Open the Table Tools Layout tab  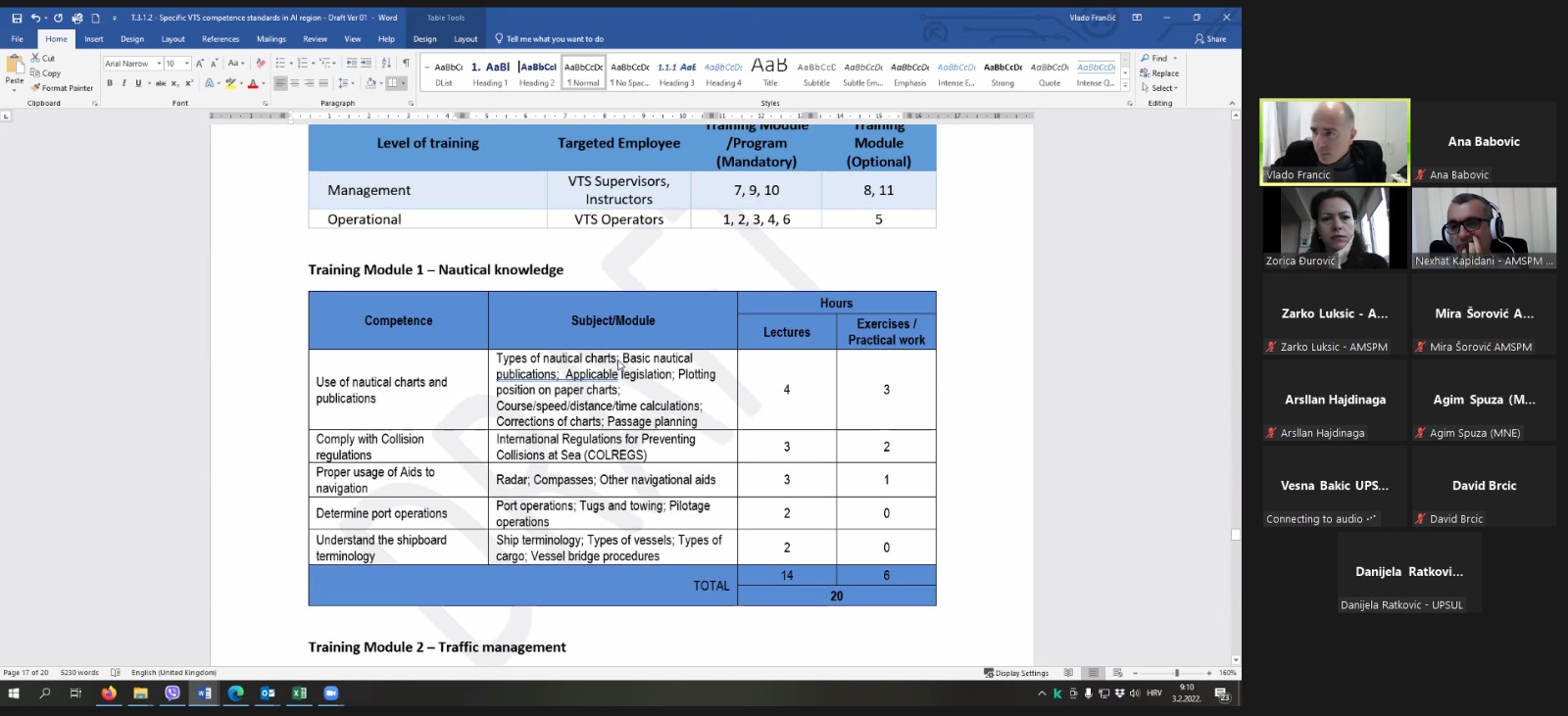[465, 39]
